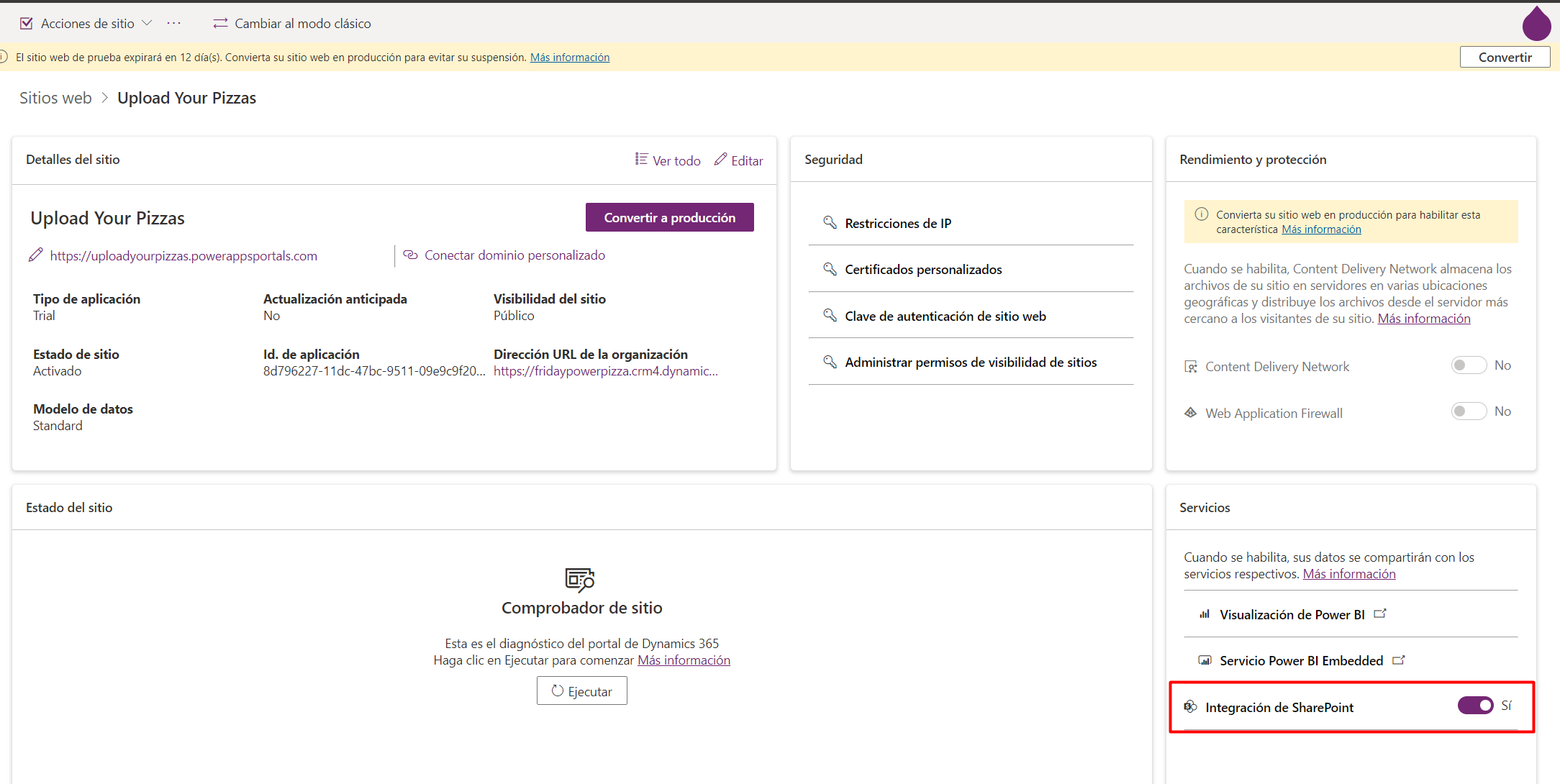Viewport: 1560px width, 784px height.
Task: Click the refresh icon in Ejecutar button
Action: (x=557, y=690)
